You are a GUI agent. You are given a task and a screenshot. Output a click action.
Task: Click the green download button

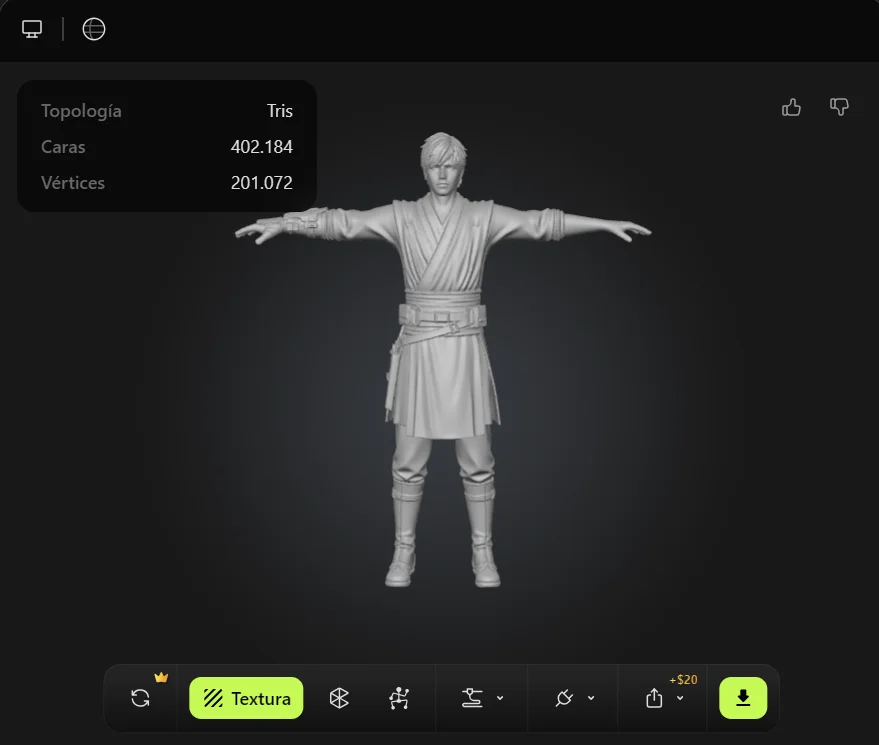tap(743, 698)
